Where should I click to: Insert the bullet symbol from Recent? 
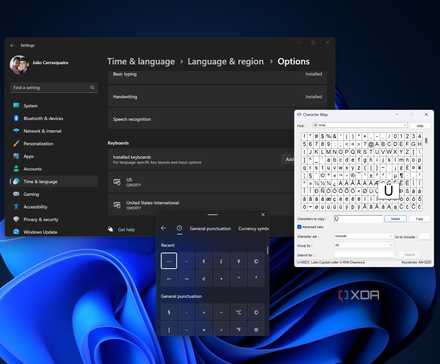pos(221,278)
